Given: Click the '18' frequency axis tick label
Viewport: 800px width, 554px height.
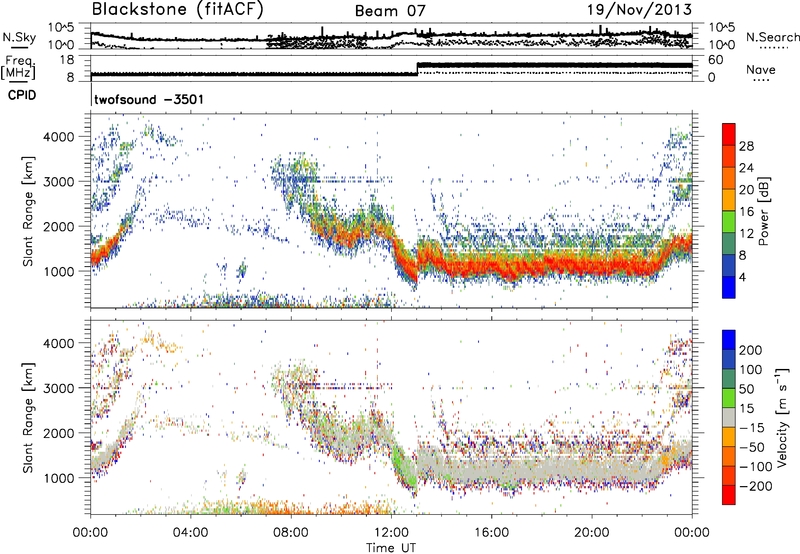Looking at the screenshot, I should coord(67,60).
